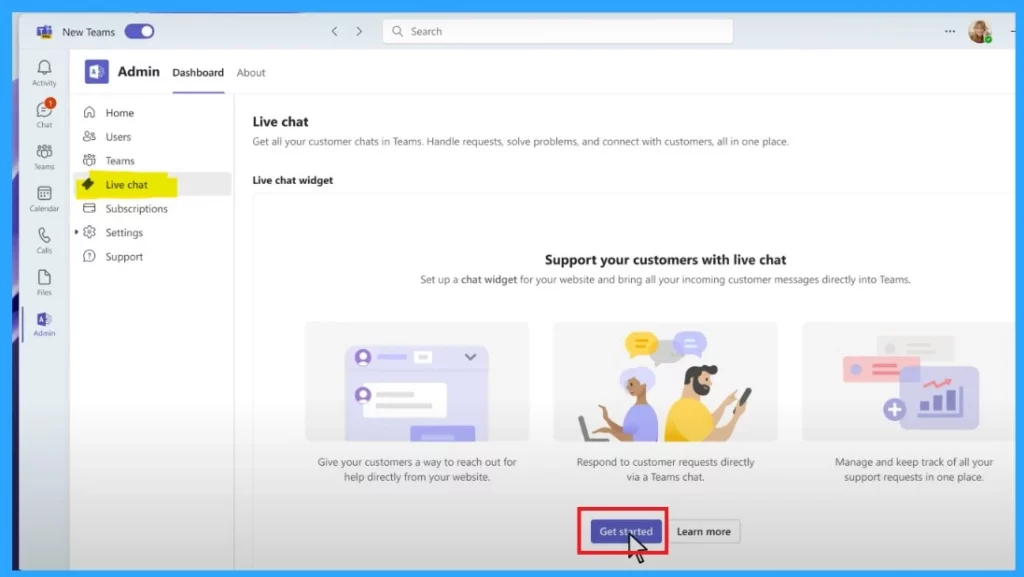This screenshot has width=1024, height=577.
Task: Switch to the About tab
Action: [x=251, y=72]
